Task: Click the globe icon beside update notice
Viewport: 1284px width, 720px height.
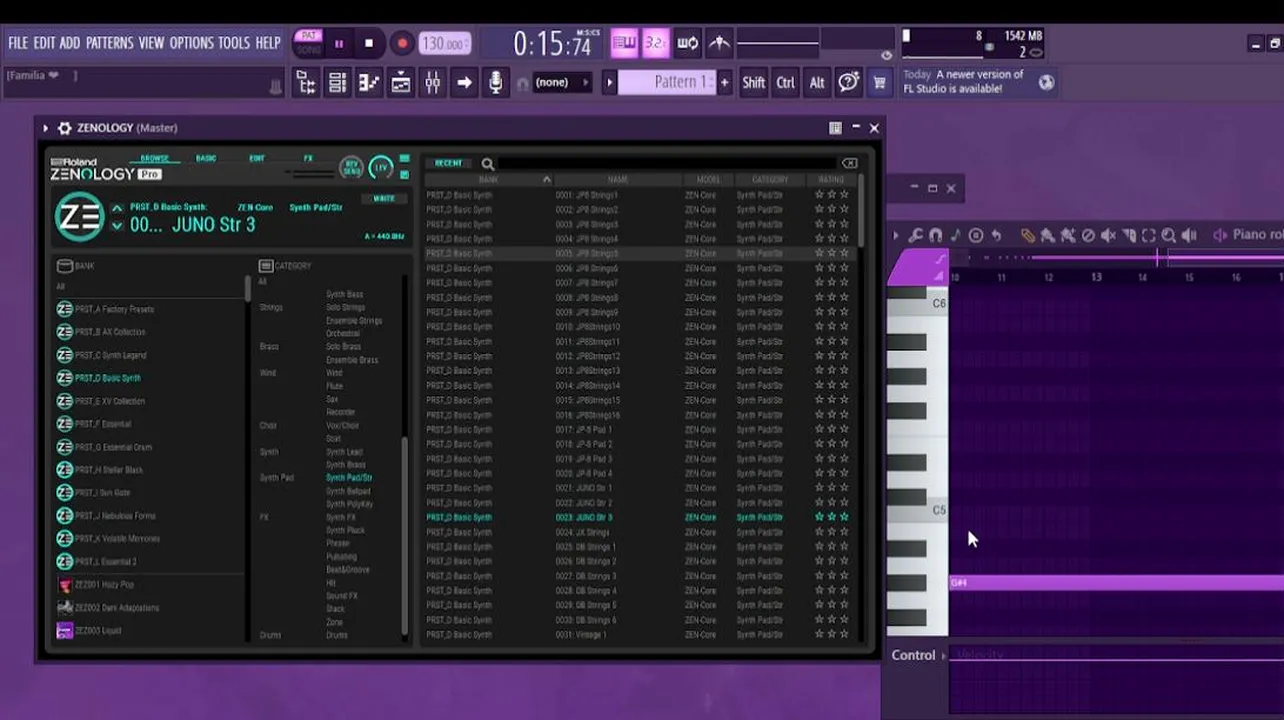Action: pos(1046,82)
